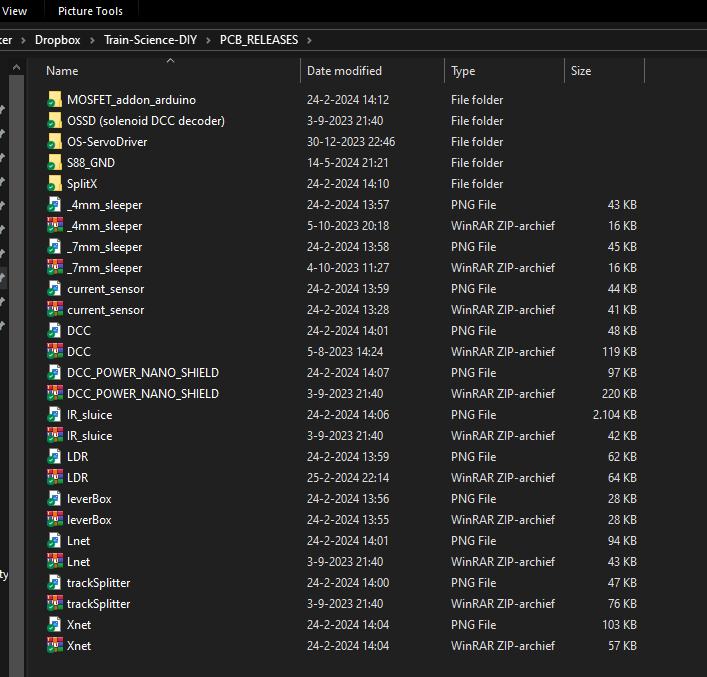Image resolution: width=707 pixels, height=677 pixels.
Task: Click the DCC WinRAR ZIP archive icon
Action: (55, 352)
